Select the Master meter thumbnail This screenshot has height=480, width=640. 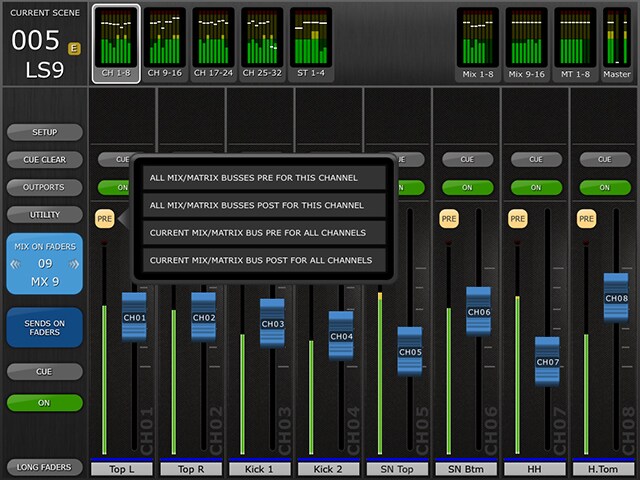[x=616, y=44]
